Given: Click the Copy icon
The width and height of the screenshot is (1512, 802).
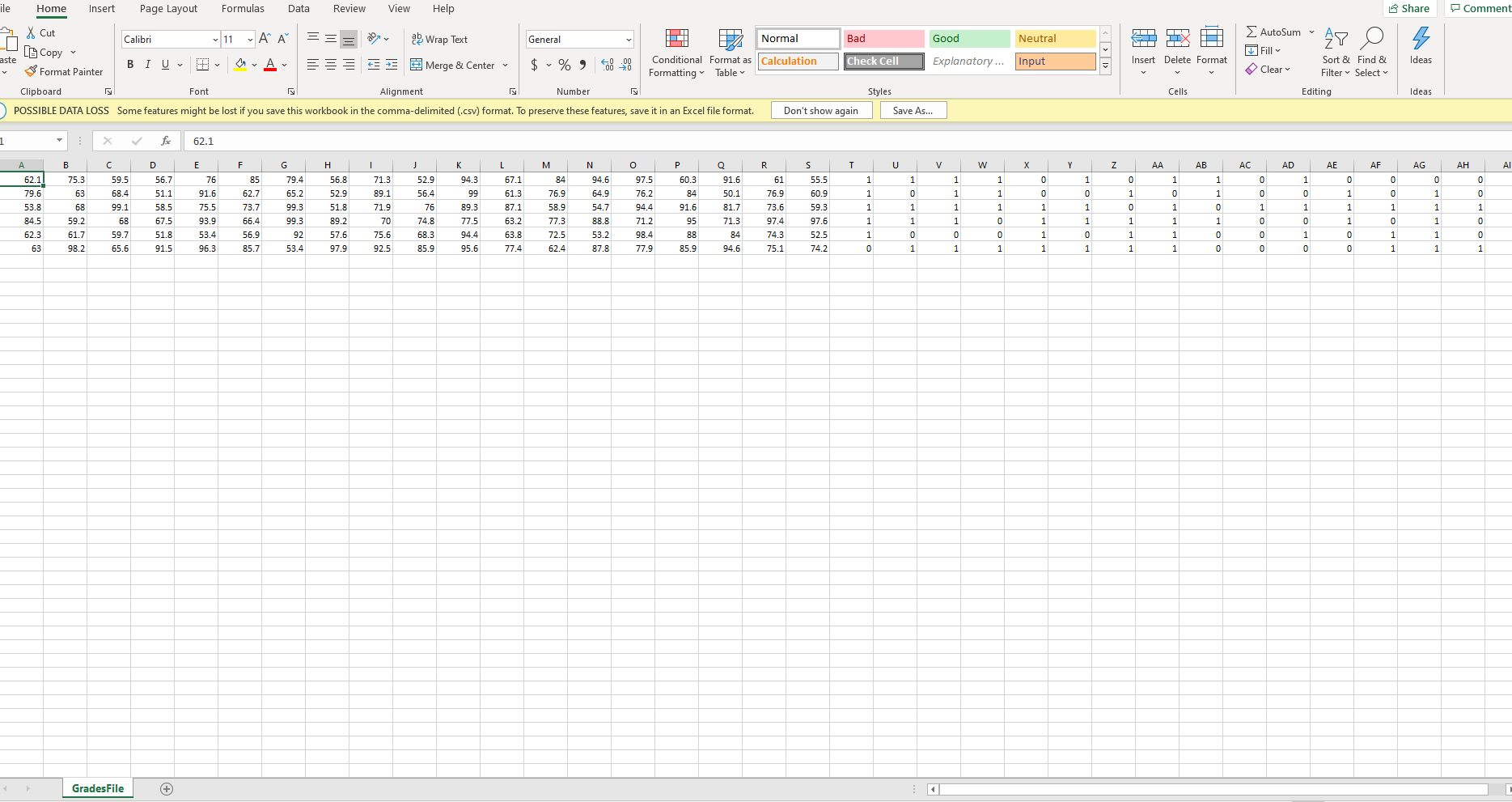Looking at the screenshot, I should [x=32, y=52].
